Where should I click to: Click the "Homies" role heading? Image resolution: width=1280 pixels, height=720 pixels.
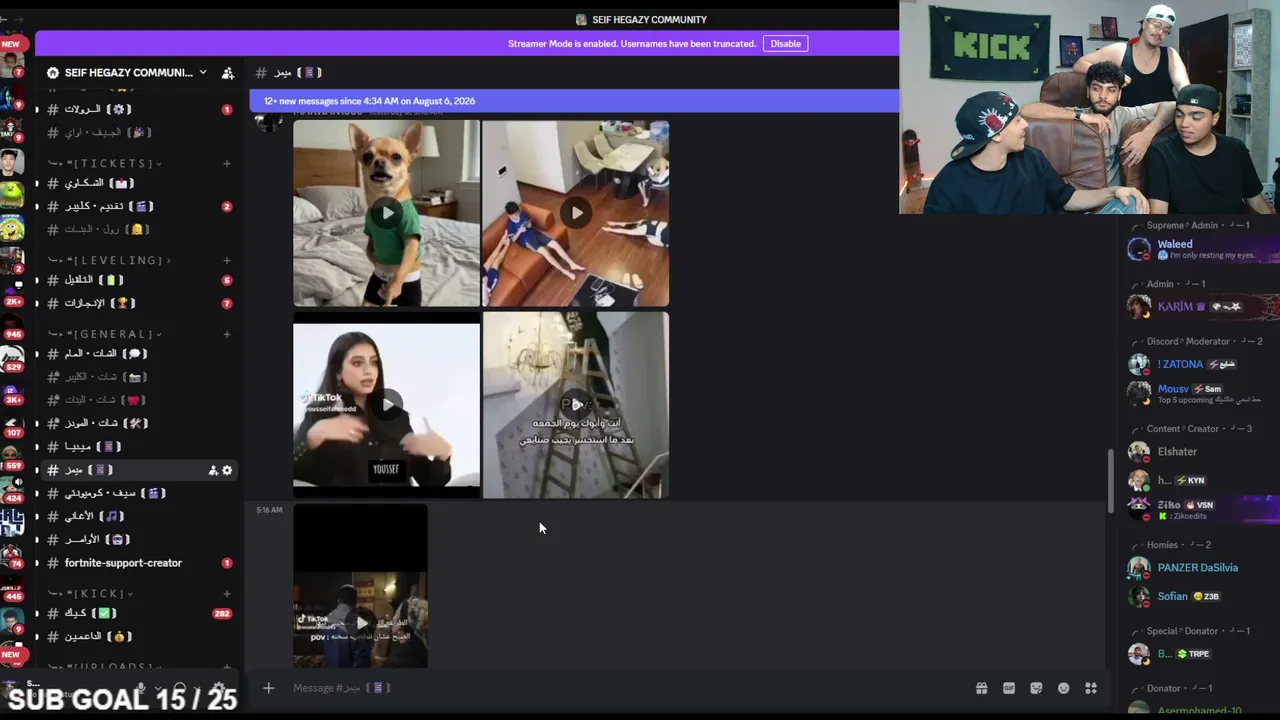coord(1162,545)
